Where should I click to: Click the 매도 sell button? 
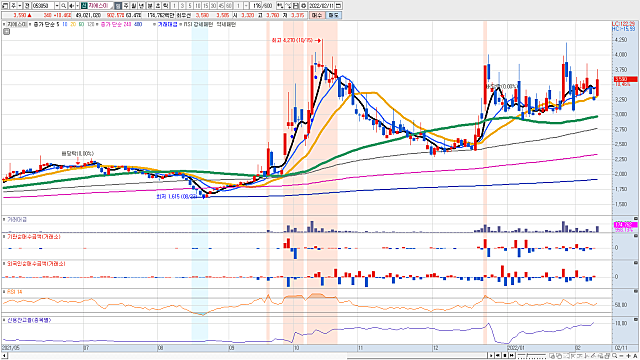tap(332, 15)
